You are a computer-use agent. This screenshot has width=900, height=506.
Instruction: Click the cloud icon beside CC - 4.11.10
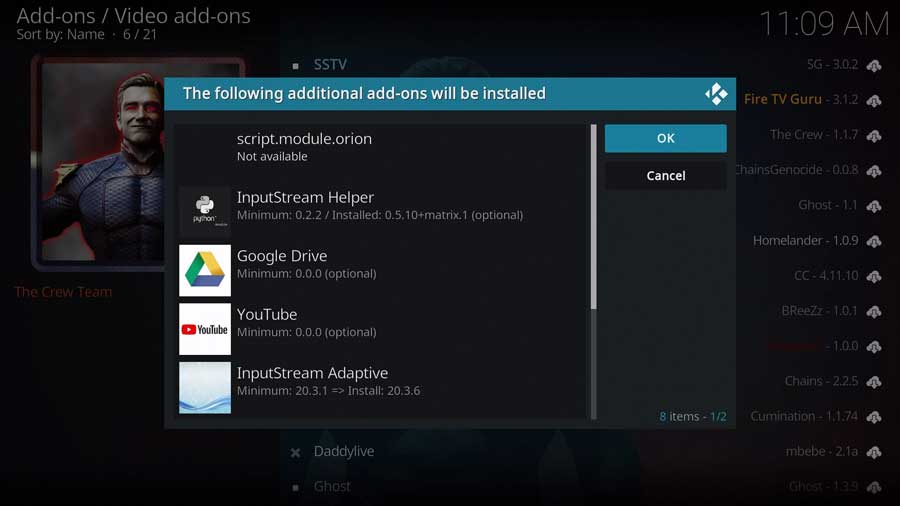coord(874,277)
